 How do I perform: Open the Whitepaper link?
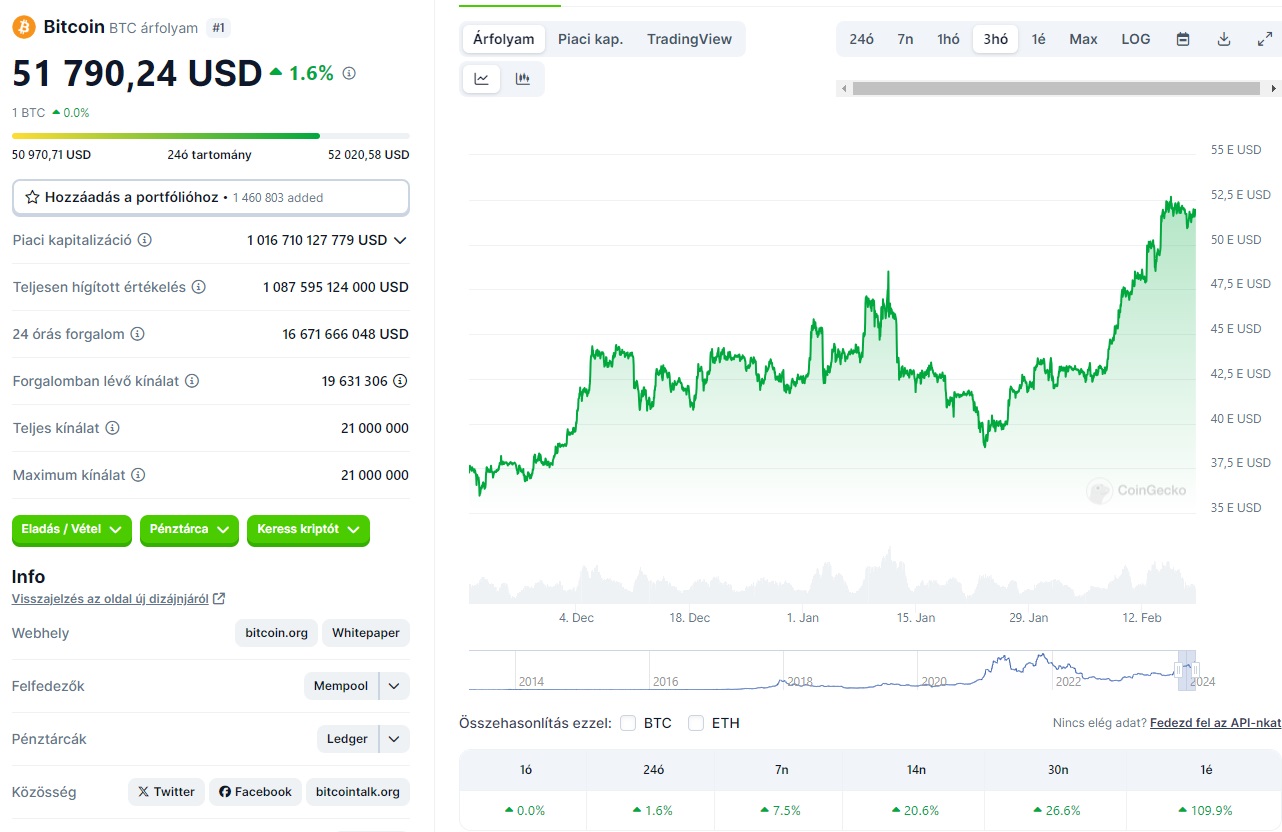pyautogui.click(x=366, y=633)
